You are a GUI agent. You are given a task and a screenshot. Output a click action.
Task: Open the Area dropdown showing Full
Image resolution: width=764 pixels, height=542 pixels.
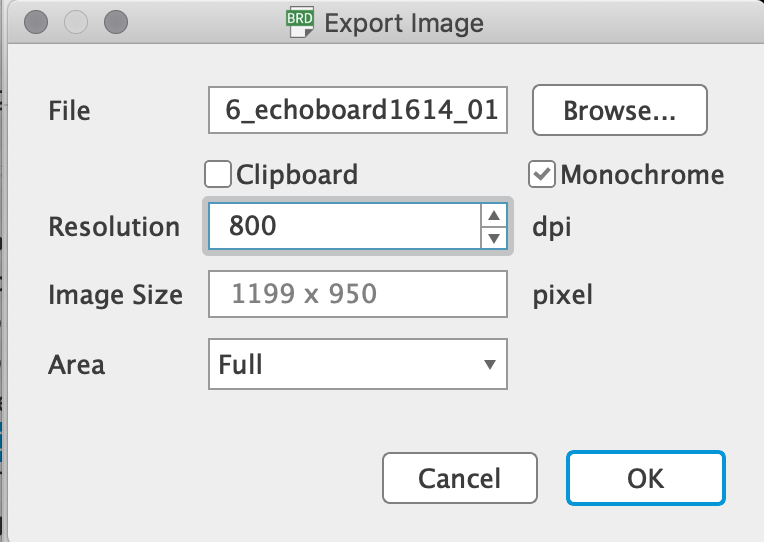pos(358,364)
